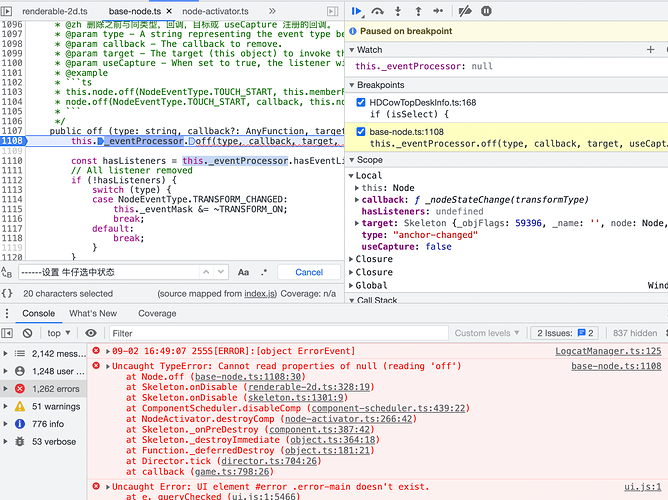Viewport: 668px width, 500px height.
Task: Deactivate breakpoints icon
Action: [465, 11]
